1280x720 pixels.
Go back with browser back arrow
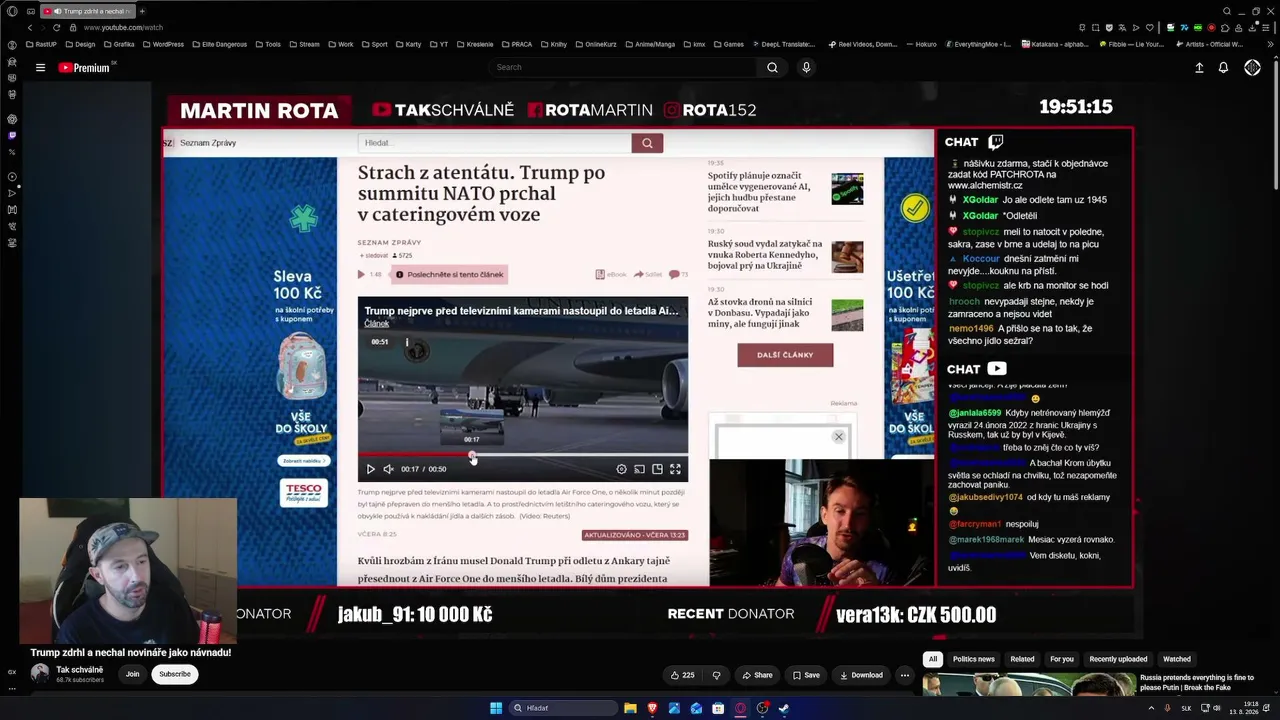[x=29, y=27]
